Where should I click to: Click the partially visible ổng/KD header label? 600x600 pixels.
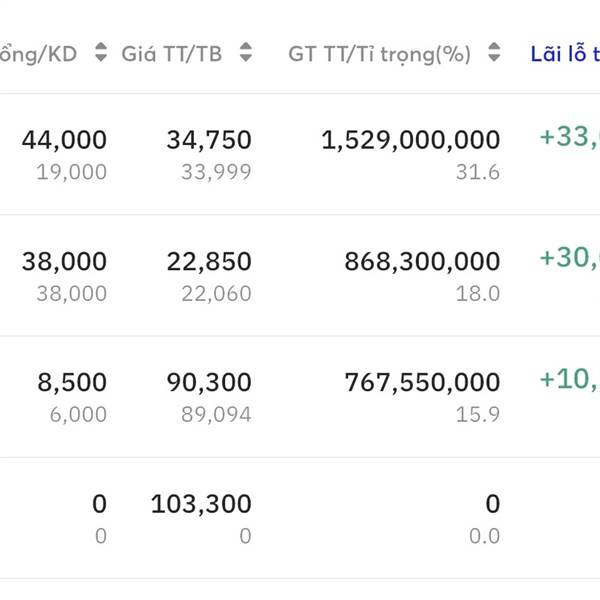tap(40, 54)
